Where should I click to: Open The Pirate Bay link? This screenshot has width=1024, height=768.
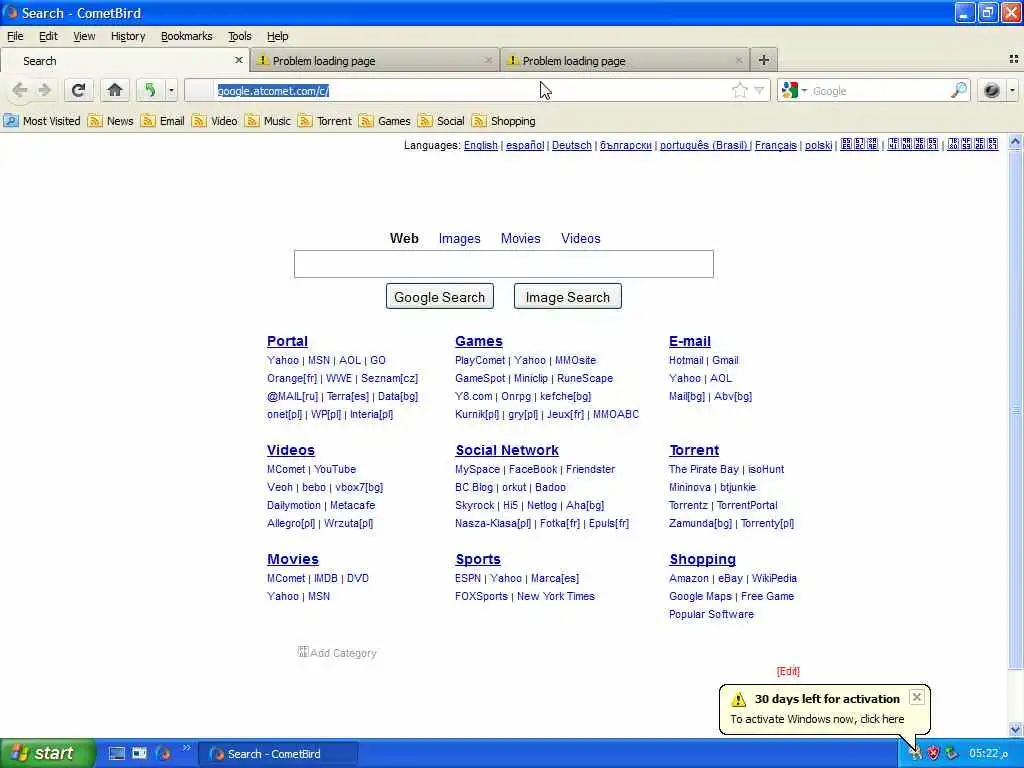tap(703, 469)
